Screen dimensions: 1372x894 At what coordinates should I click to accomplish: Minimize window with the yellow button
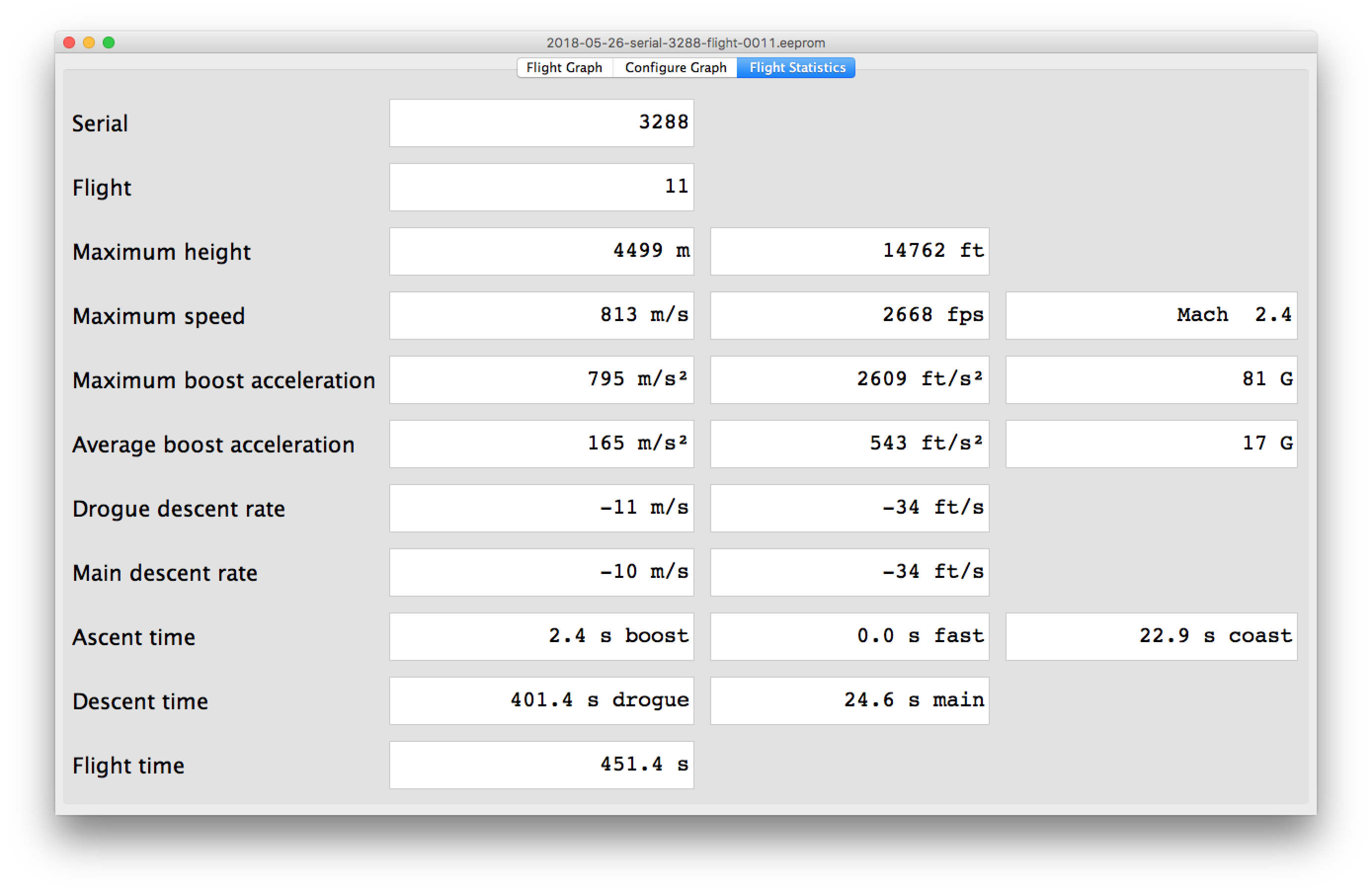(89, 42)
